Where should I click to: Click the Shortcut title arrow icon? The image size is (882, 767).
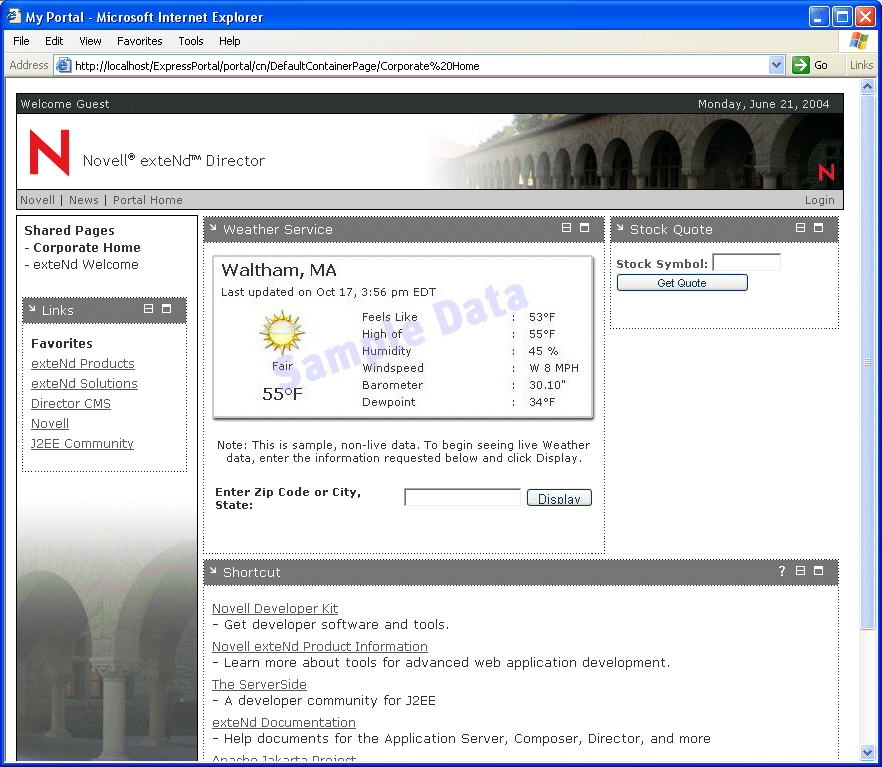tap(213, 571)
